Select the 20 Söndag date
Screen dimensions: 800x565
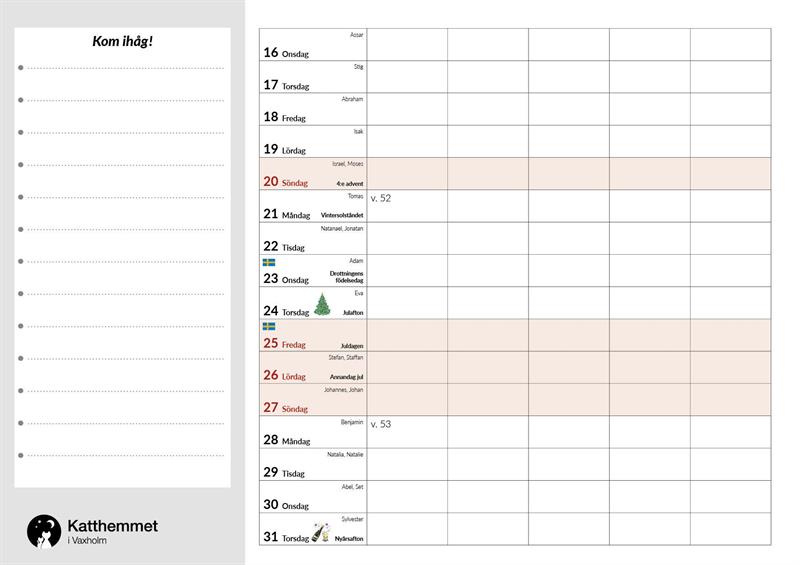pyautogui.click(x=285, y=182)
